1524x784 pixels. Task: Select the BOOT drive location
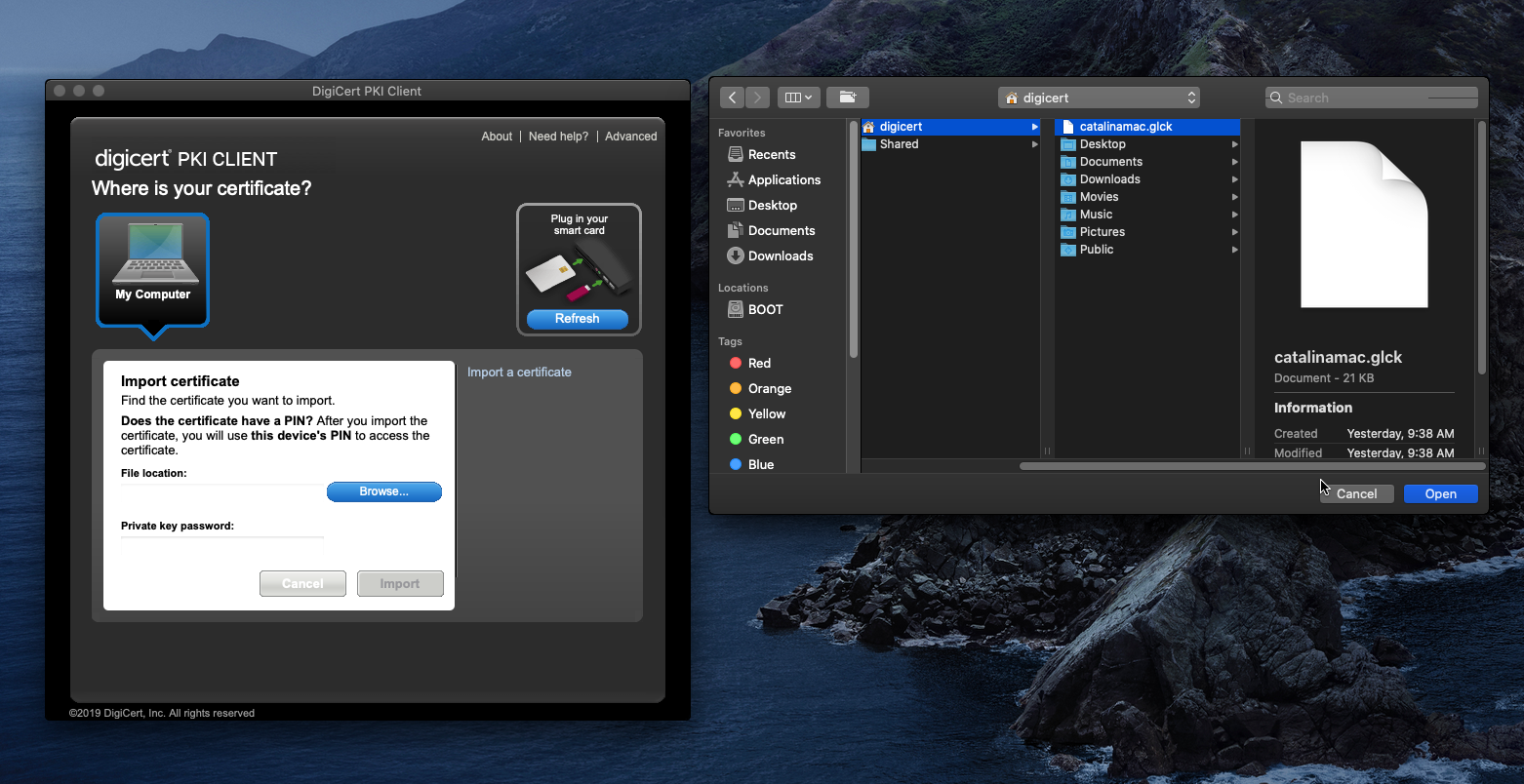click(x=755, y=309)
